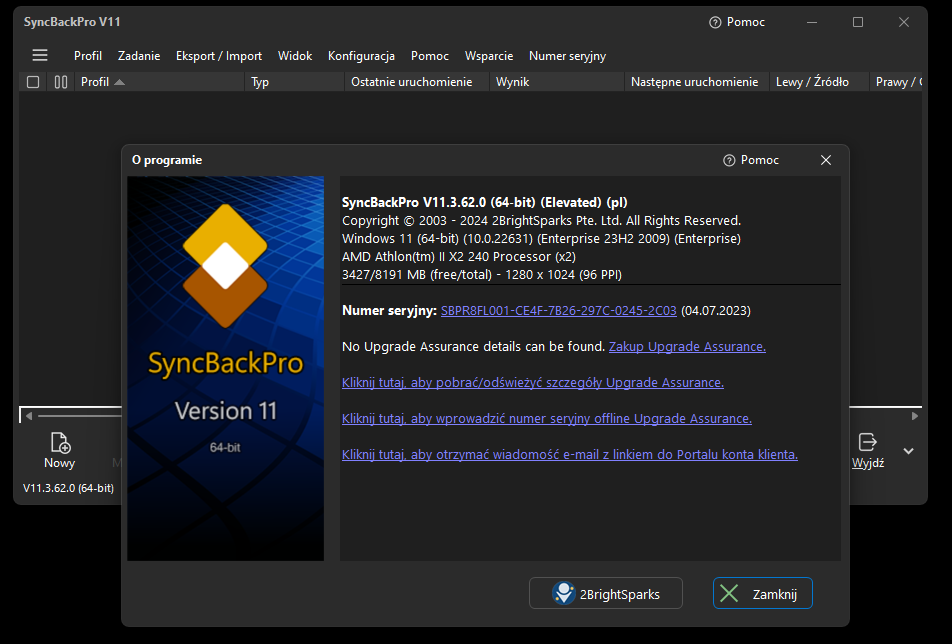
Task: Click link for e-mail z linkiem do Portalu
Action: 570,454
